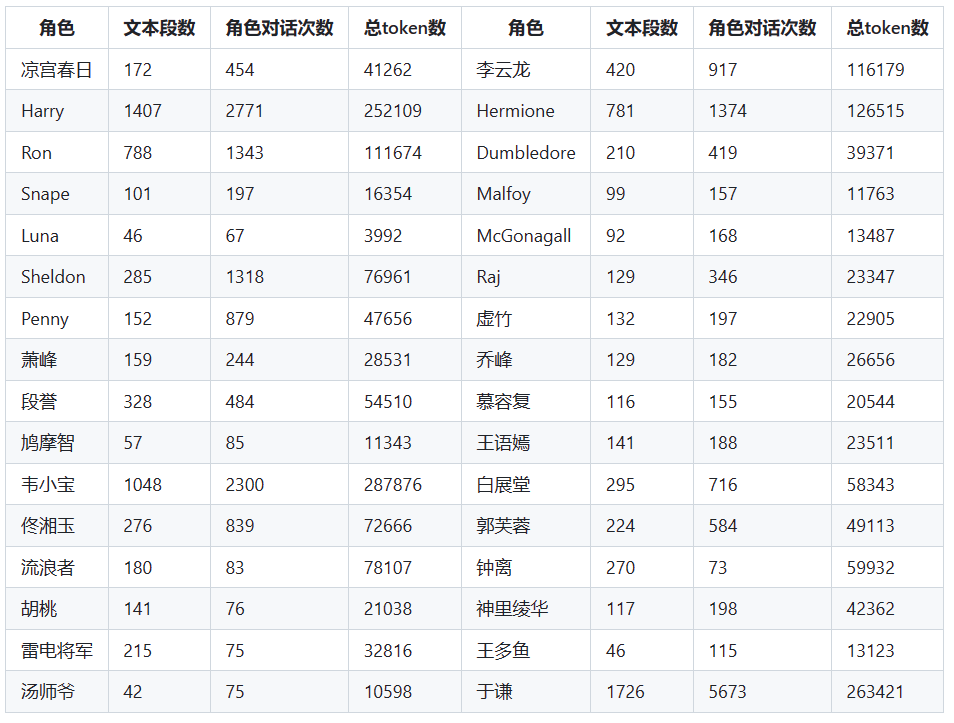
Task: Click Snape's dialogue count 197
Action: (x=240, y=194)
